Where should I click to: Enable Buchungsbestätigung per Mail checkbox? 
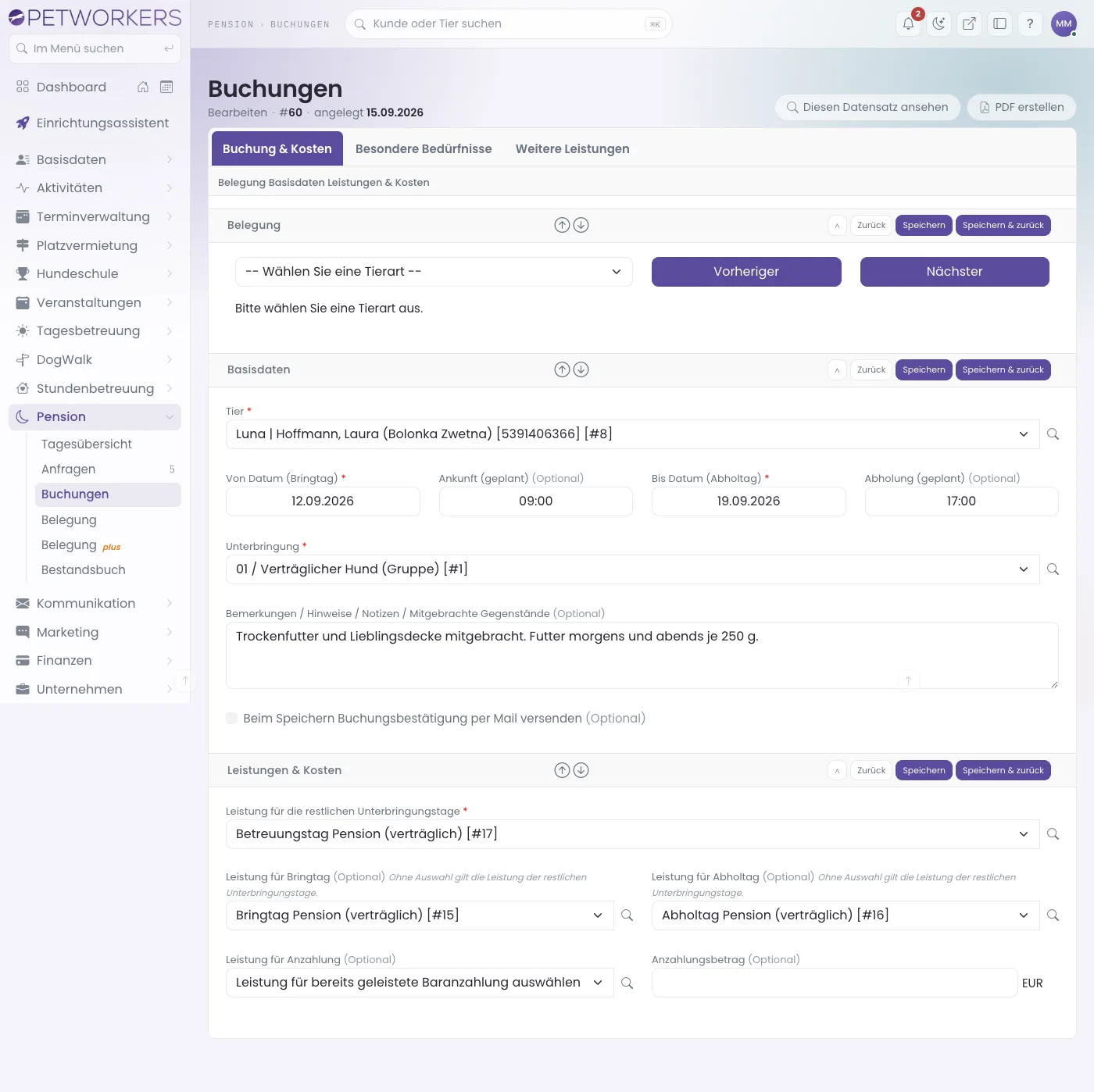[x=231, y=718]
